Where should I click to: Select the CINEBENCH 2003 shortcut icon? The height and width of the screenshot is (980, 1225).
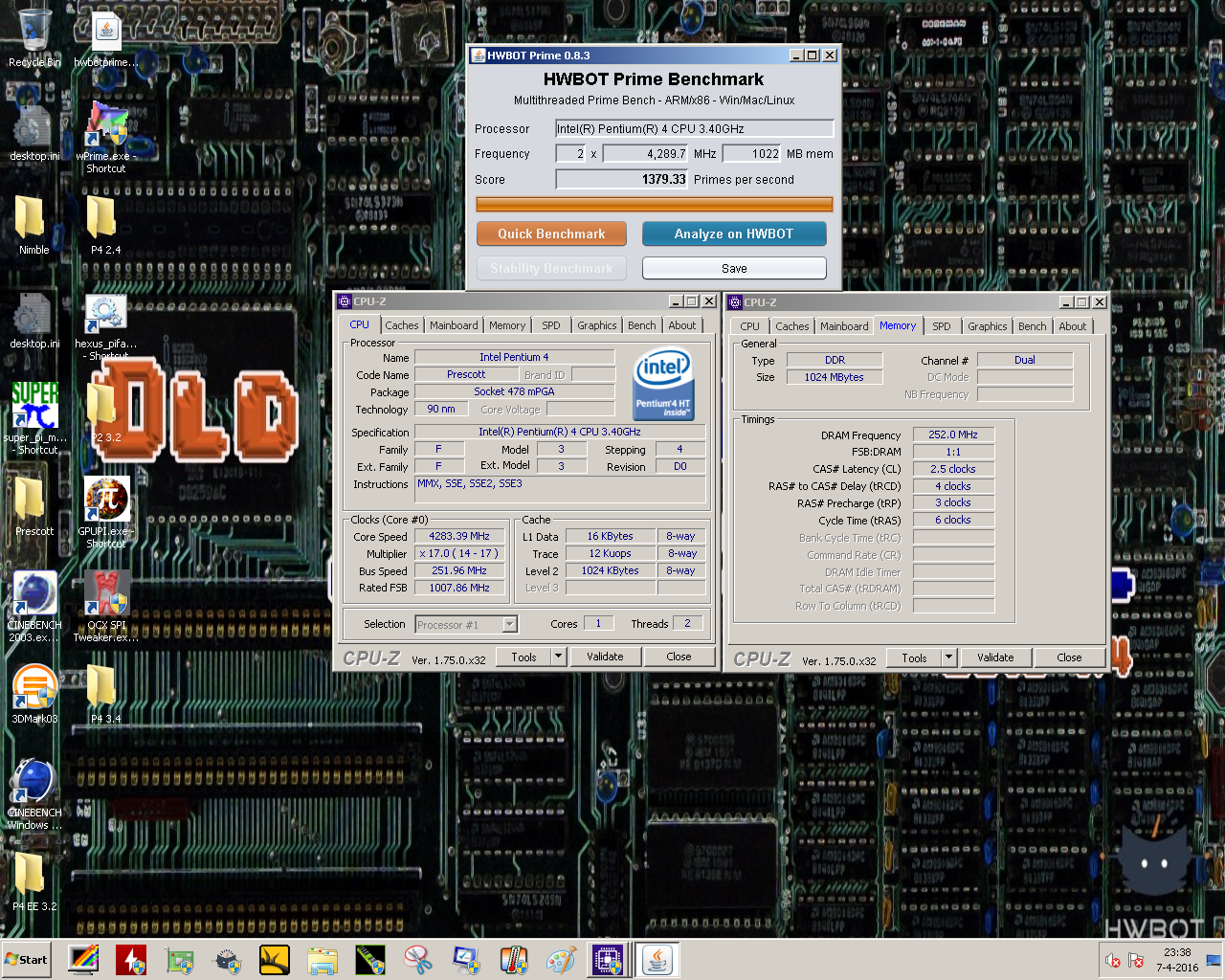(34, 606)
